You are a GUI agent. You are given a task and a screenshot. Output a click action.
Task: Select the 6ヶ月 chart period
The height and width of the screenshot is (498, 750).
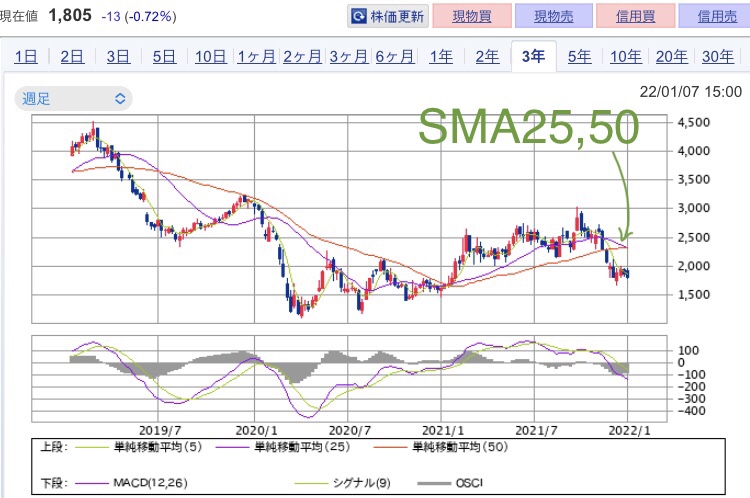(395, 57)
